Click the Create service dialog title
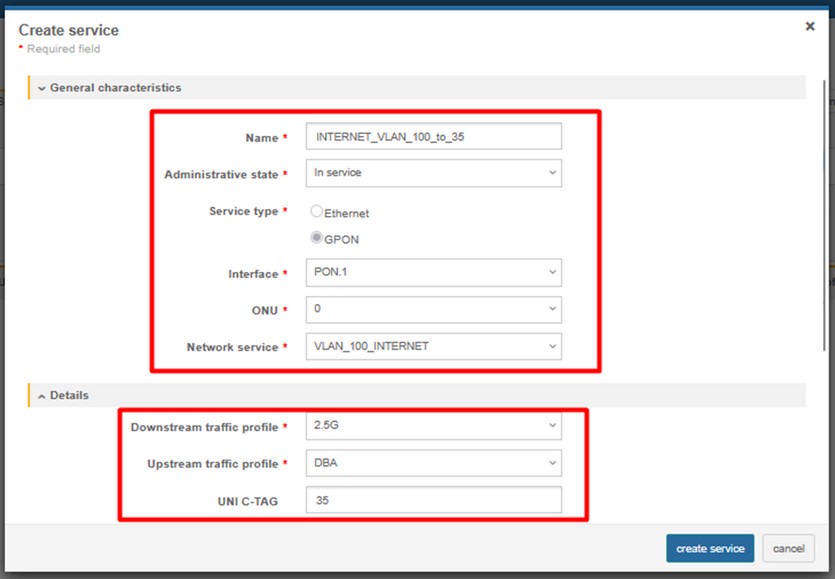 pos(68,31)
